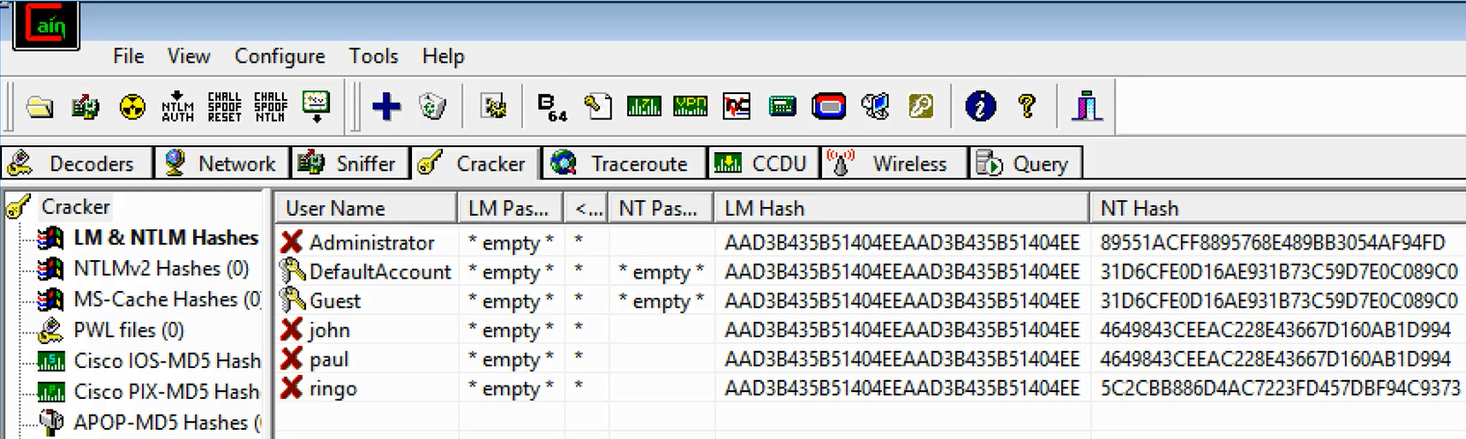Click the yellow question mark Help icon

pyautogui.click(x=1026, y=106)
